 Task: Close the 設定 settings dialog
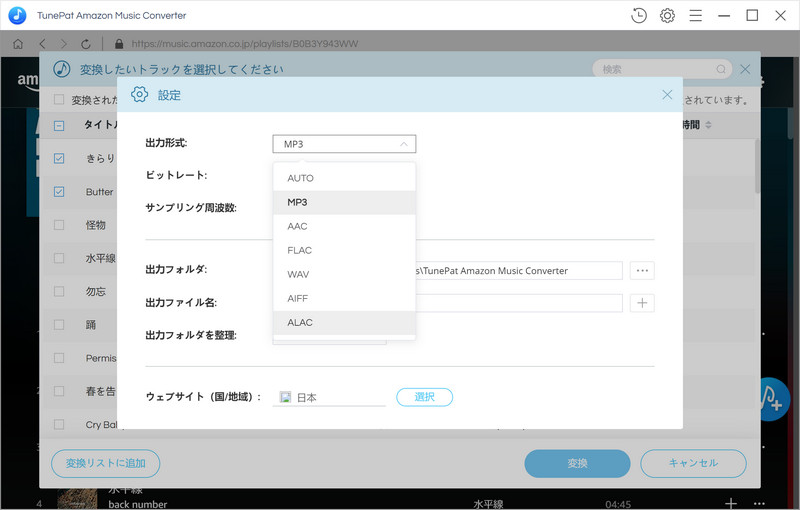click(667, 94)
